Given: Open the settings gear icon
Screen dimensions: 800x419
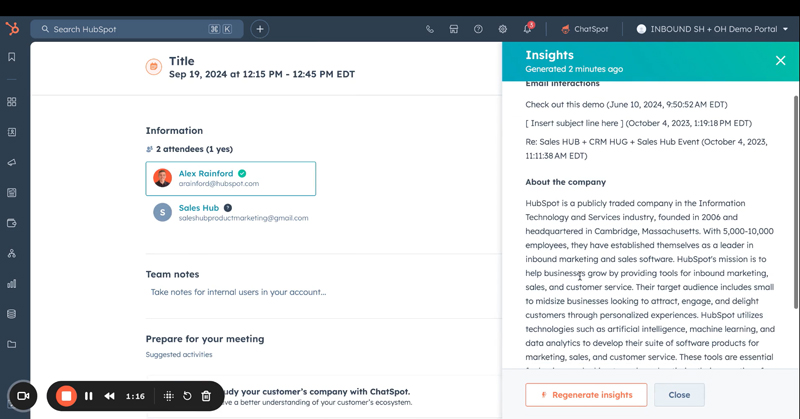Looking at the screenshot, I should tap(503, 29).
